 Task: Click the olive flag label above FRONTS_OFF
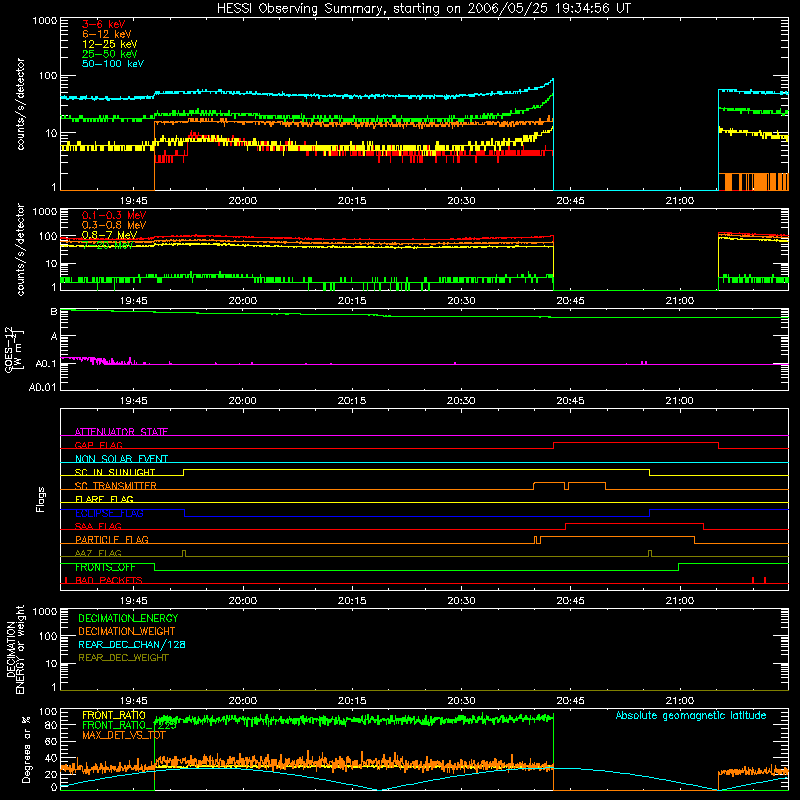pos(98,553)
